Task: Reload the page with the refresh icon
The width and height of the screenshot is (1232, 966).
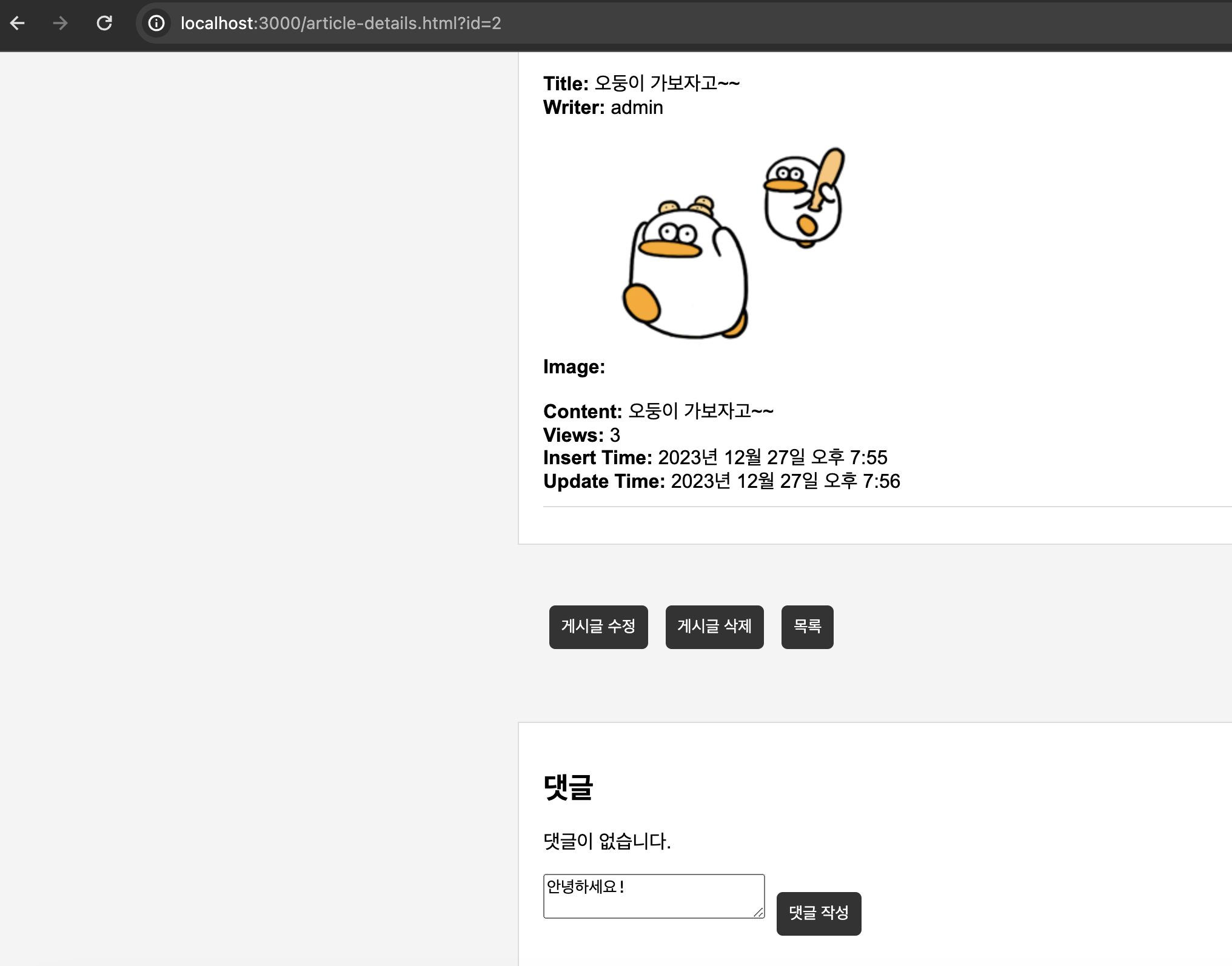Action: point(104,23)
